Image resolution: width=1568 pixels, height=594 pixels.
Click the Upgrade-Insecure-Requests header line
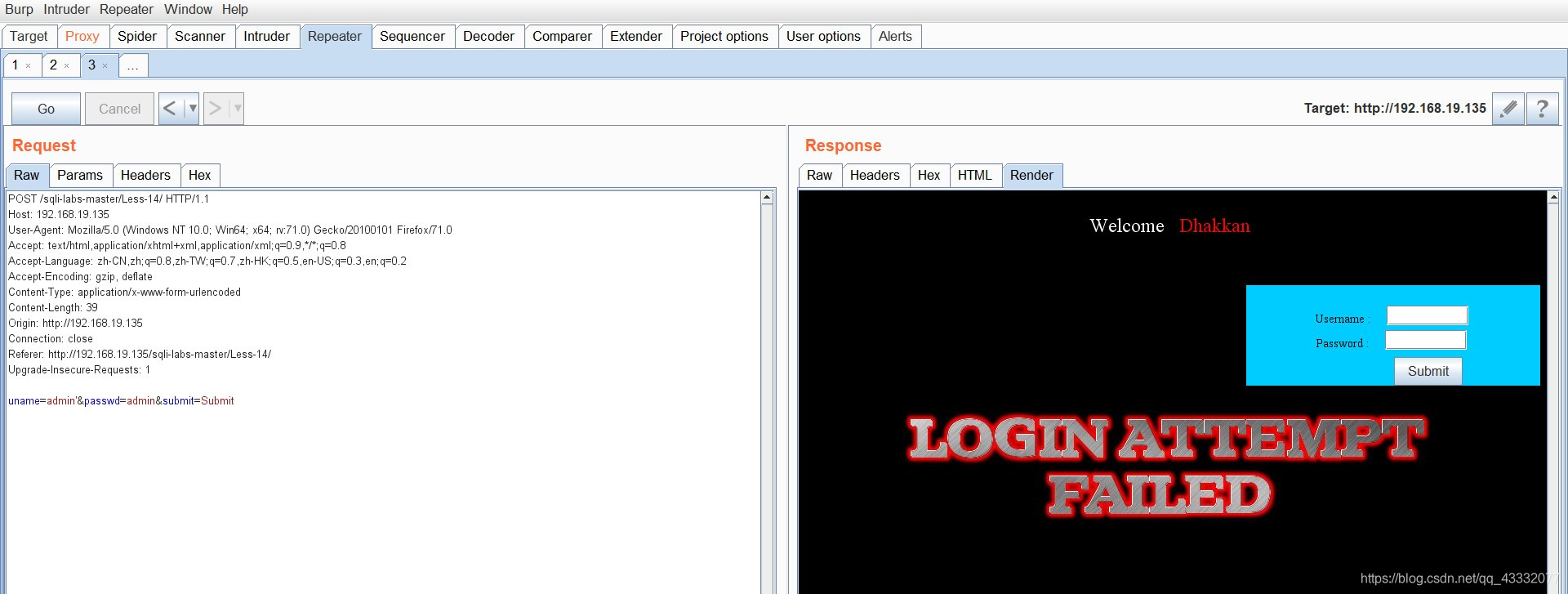(x=79, y=369)
